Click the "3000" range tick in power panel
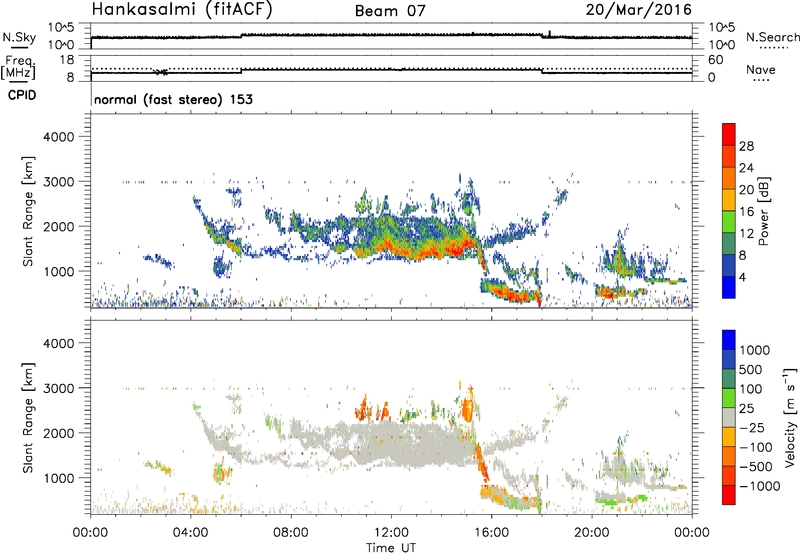800x554 pixels. (59, 182)
